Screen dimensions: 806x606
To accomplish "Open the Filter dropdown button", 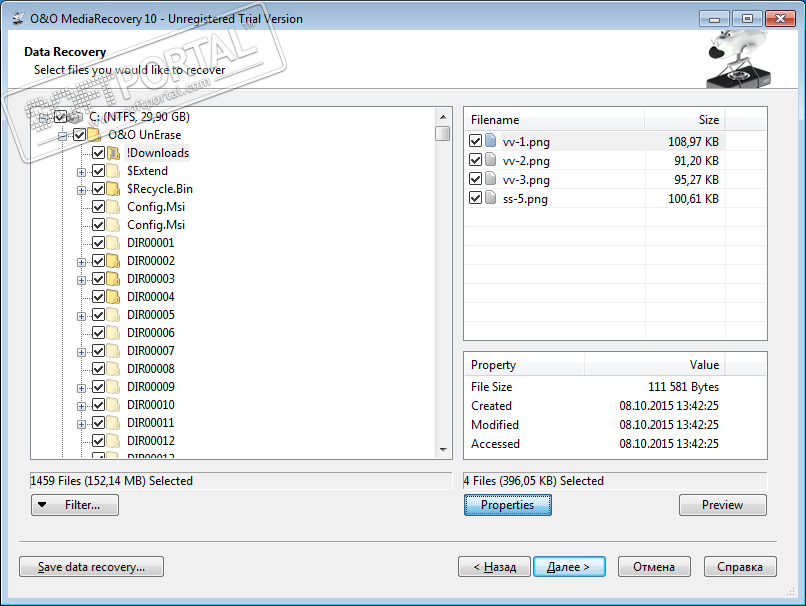I will (x=75, y=505).
